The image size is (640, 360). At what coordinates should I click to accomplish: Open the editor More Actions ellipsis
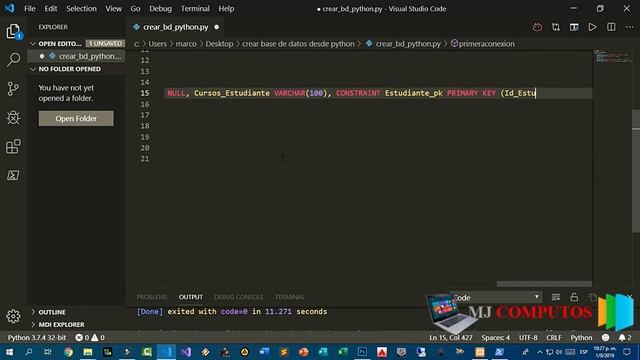tap(629, 27)
